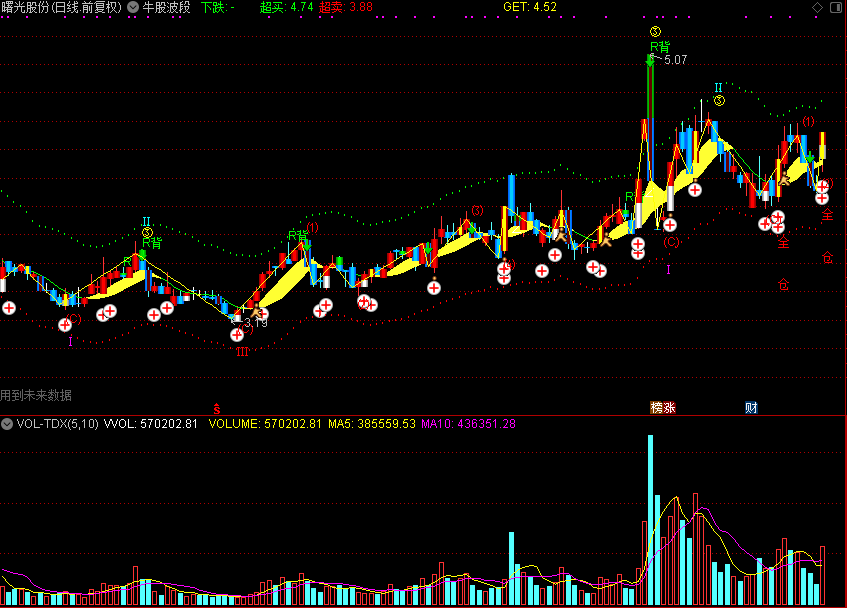Click the 下跌: - readout
Screen dimensions: 847x608
click(x=218, y=7)
